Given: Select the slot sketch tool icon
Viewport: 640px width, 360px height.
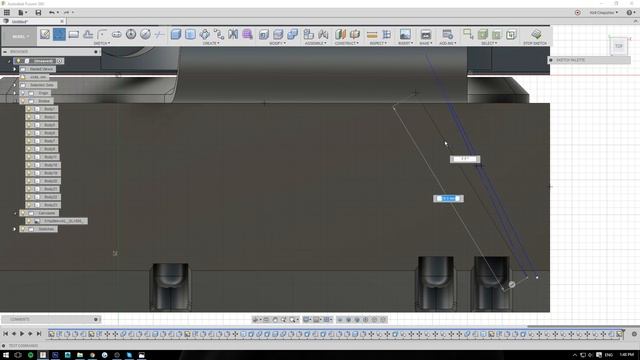Looking at the screenshot, I should pyautogui.click(x=117, y=34).
